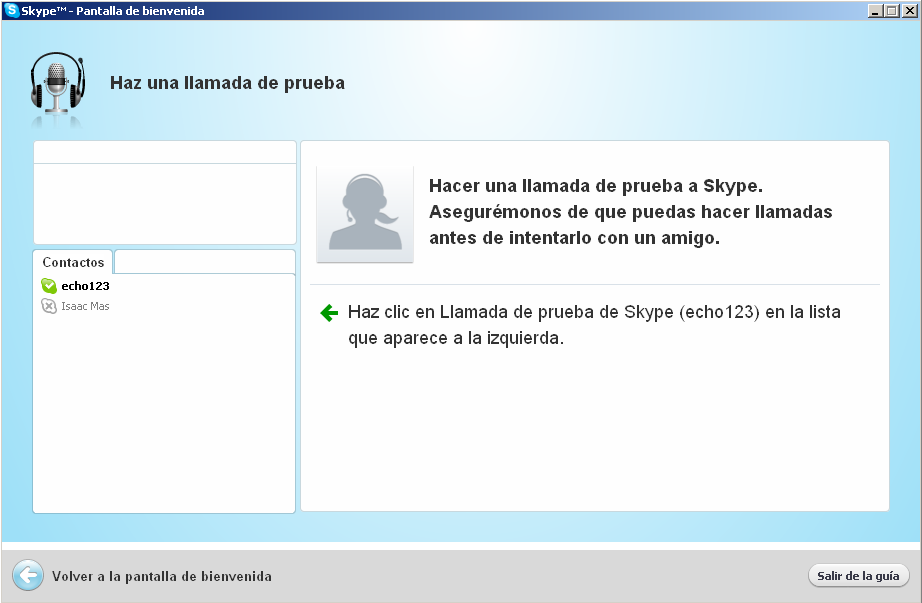This screenshot has height=603, width=922.
Task: Click the round back arrow icon
Action: coord(28,575)
